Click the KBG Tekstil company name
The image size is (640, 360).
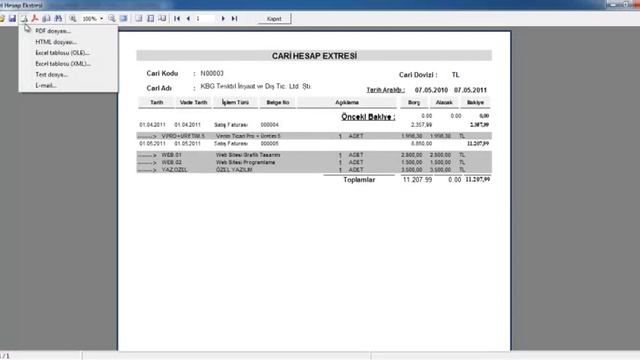[256, 87]
